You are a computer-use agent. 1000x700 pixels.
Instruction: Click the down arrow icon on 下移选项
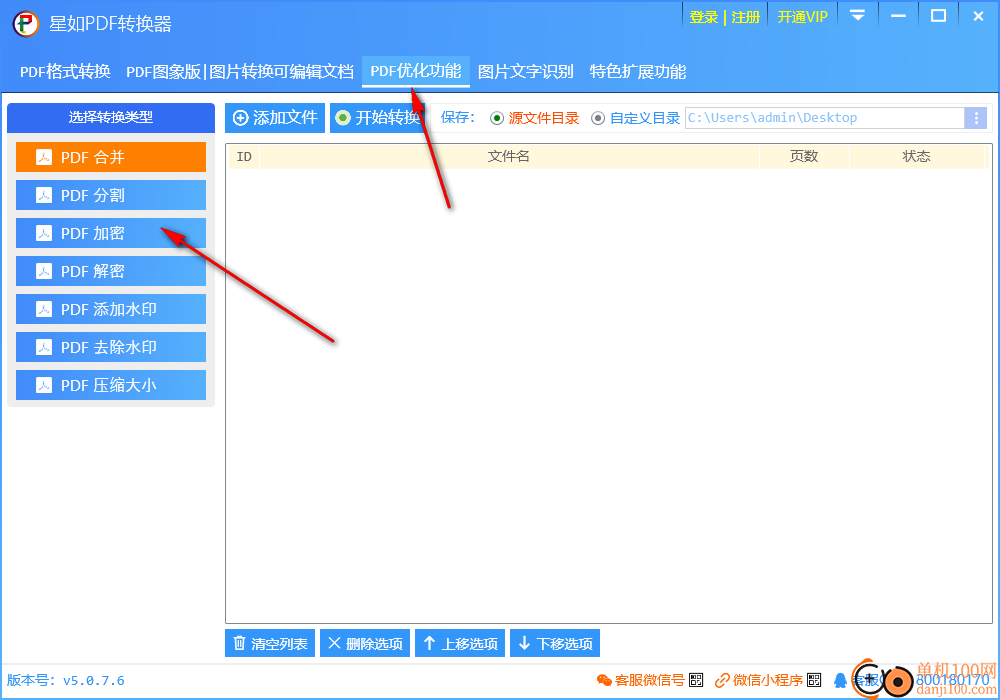coord(524,643)
